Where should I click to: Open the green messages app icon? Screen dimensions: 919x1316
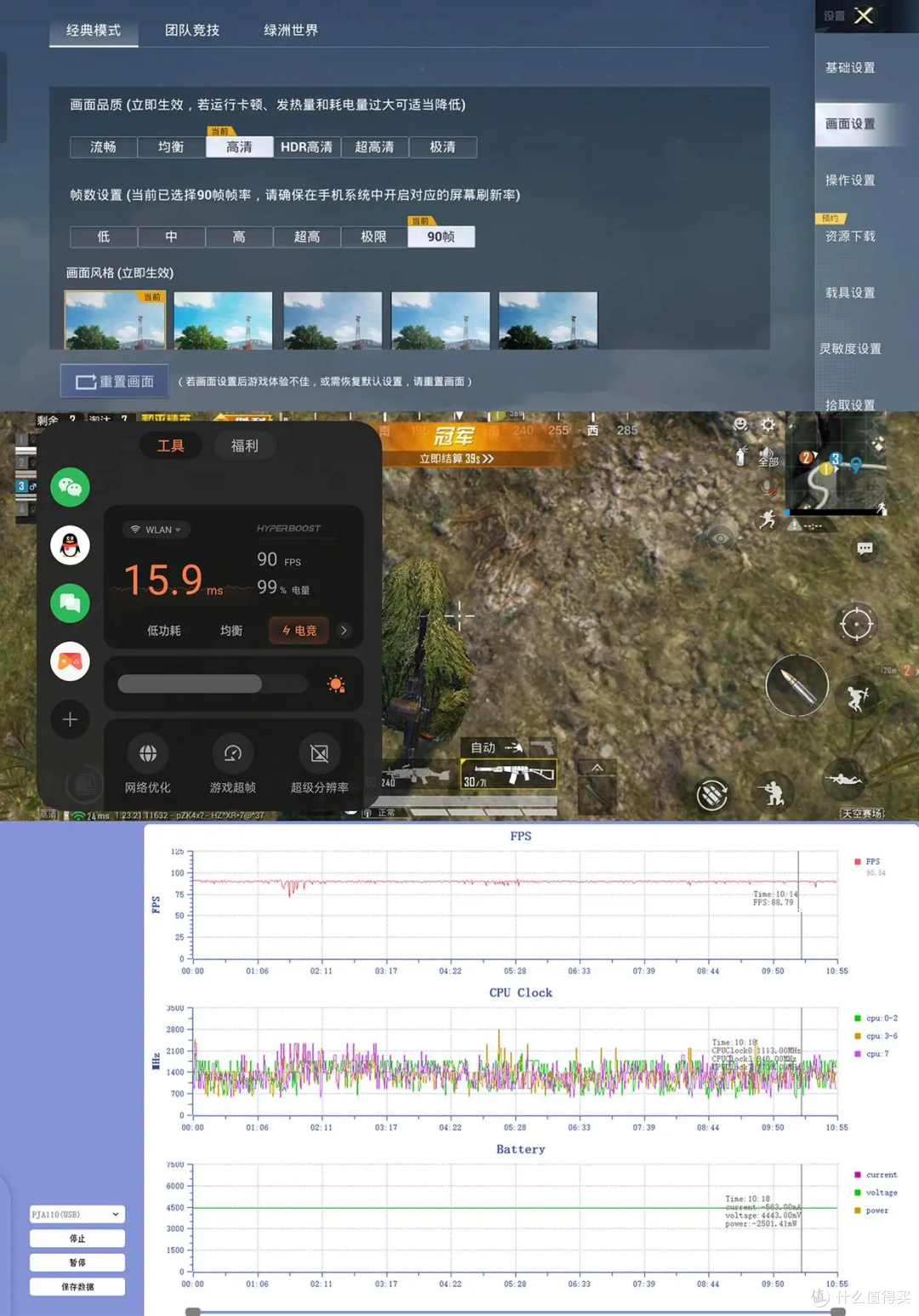pos(70,604)
